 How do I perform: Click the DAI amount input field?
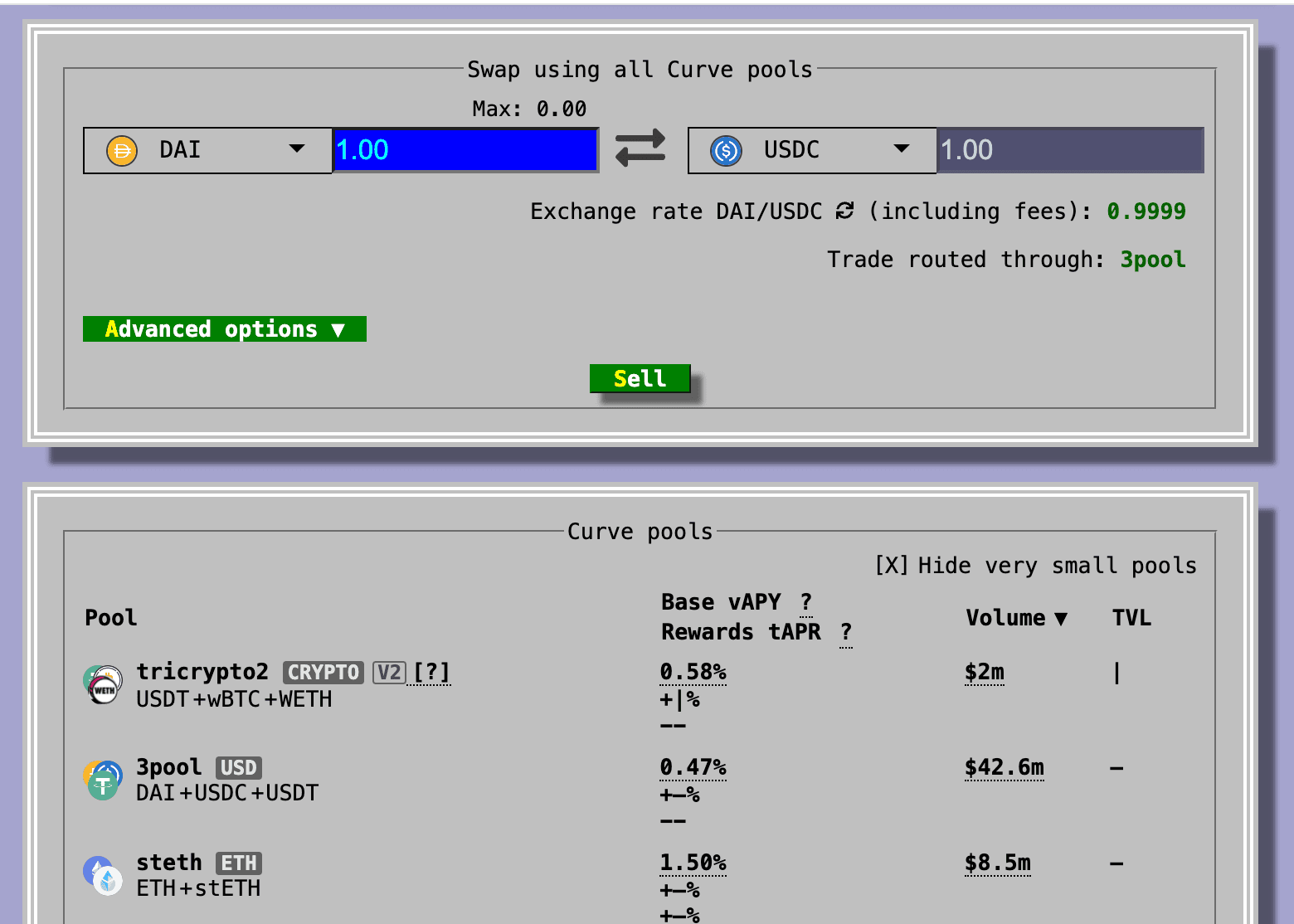tap(465, 150)
